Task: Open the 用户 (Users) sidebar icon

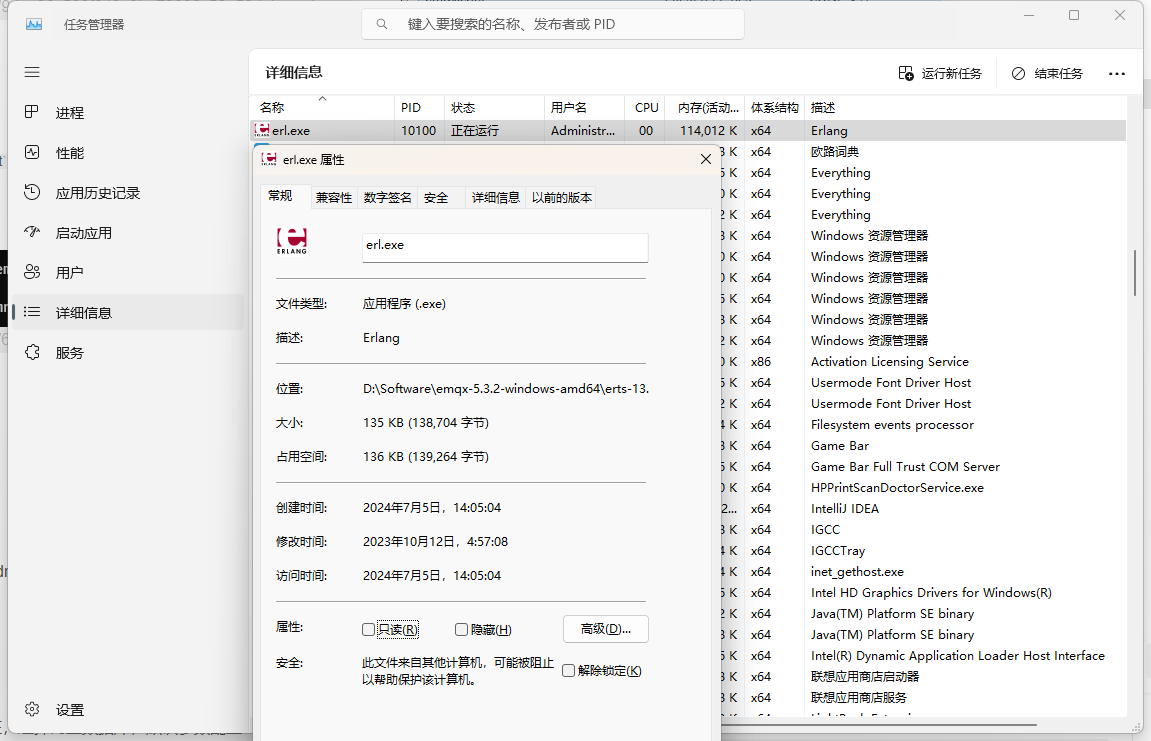Action: click(x=32, y=273)
